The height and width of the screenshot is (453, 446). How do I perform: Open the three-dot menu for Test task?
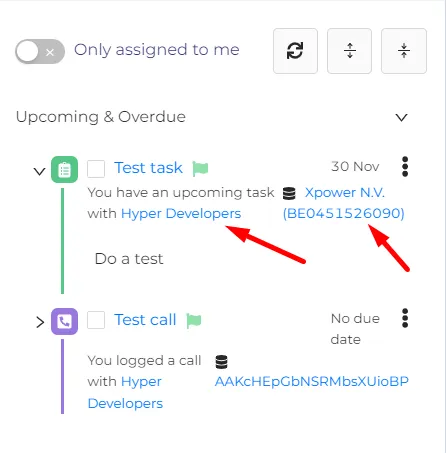click(x=405, y=166)
